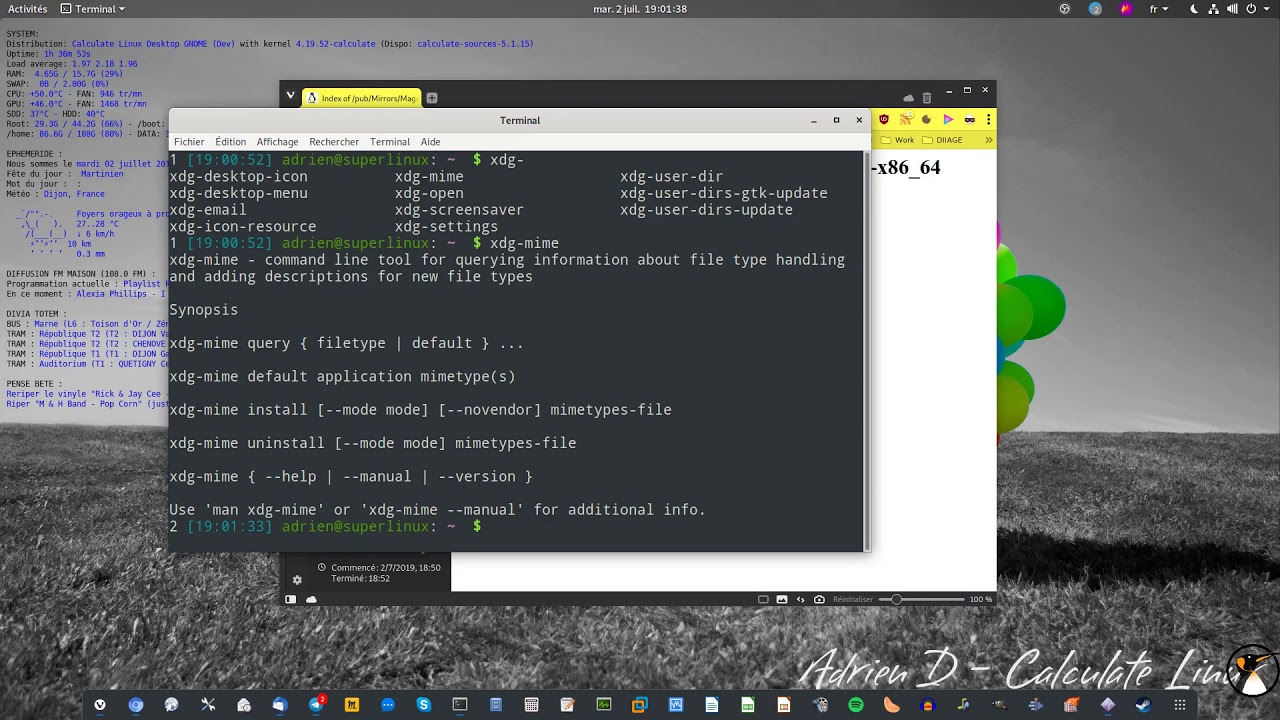Viewport: 1280px width, 720px height.
Task: Open the Édition menu in Terminal
Action: [230, 142]
